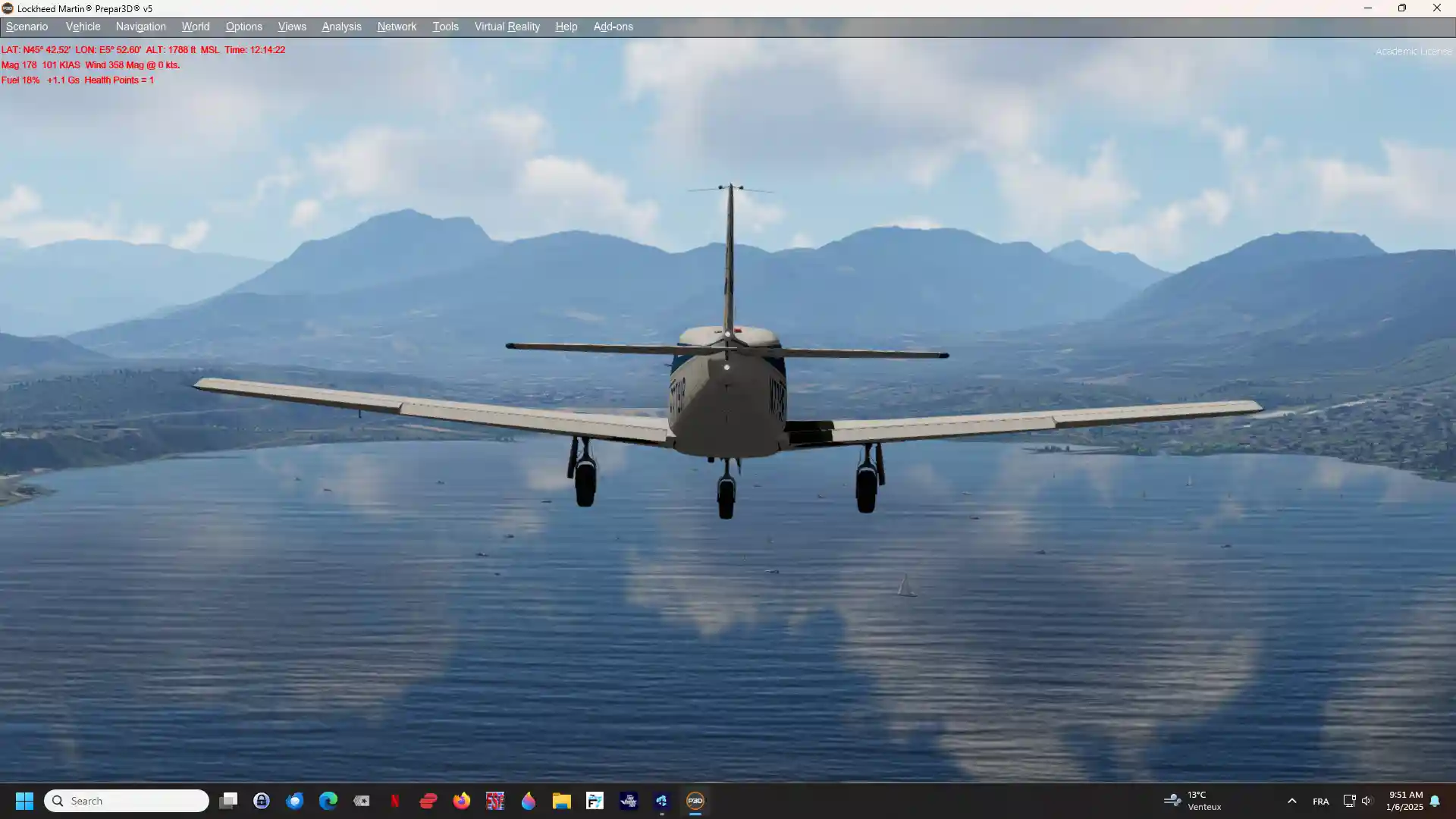Open the Options menu

point(243,27)
